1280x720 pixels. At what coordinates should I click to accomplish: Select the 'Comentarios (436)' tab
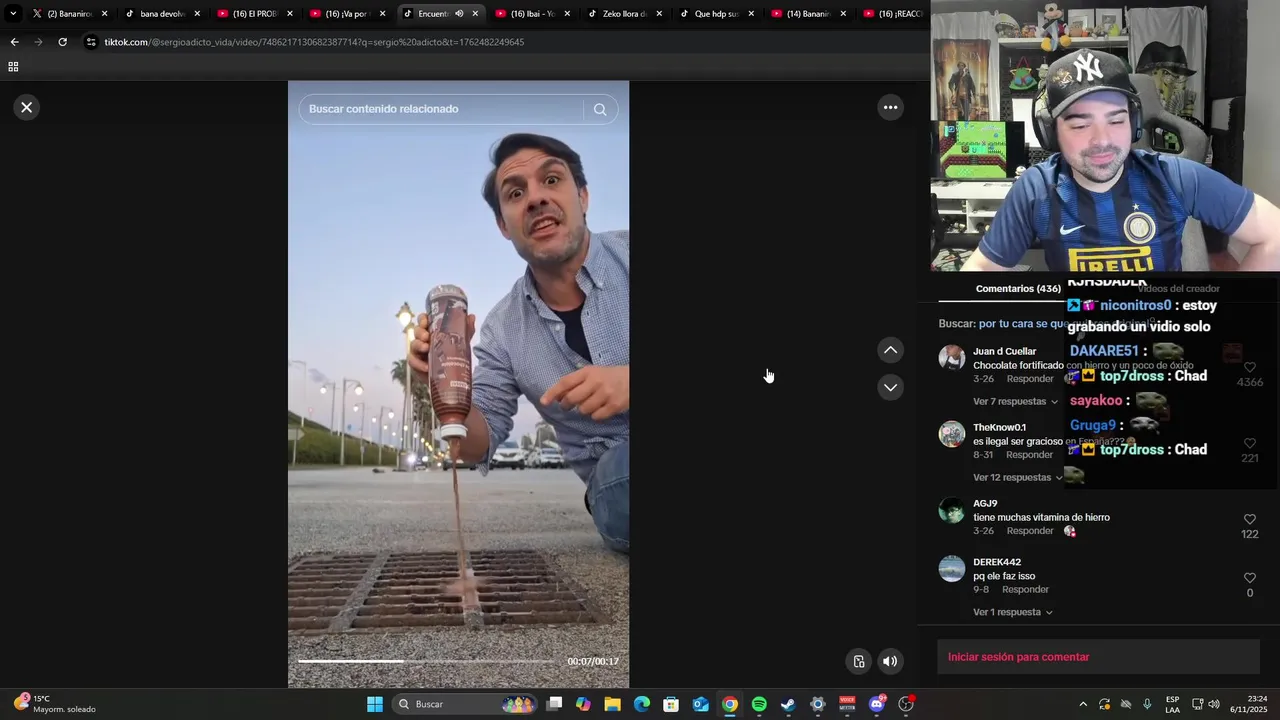pyautogui.click(x=1018, y=288)
